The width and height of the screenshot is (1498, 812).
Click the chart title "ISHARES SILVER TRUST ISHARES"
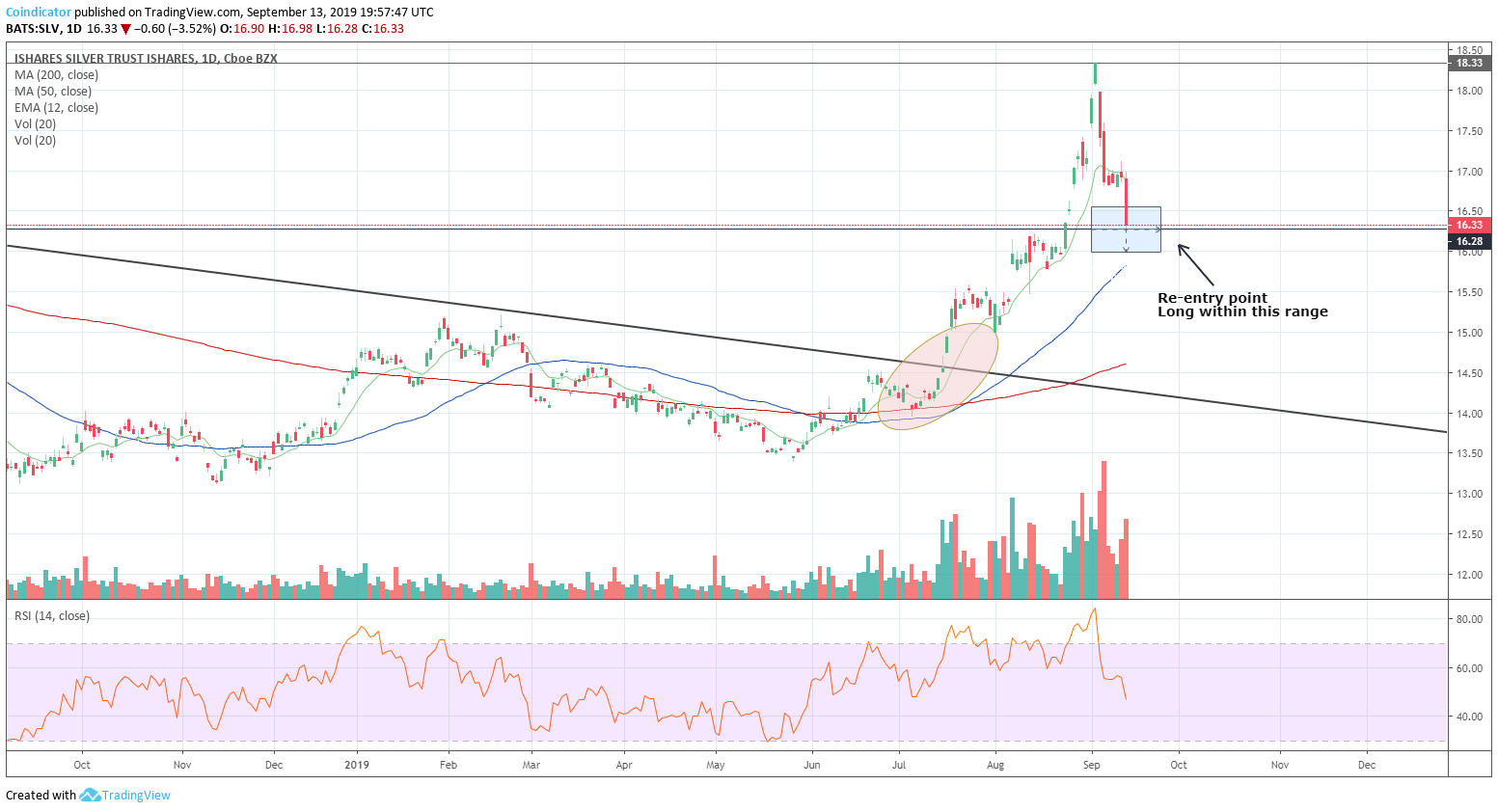click(x=104, y=59)
